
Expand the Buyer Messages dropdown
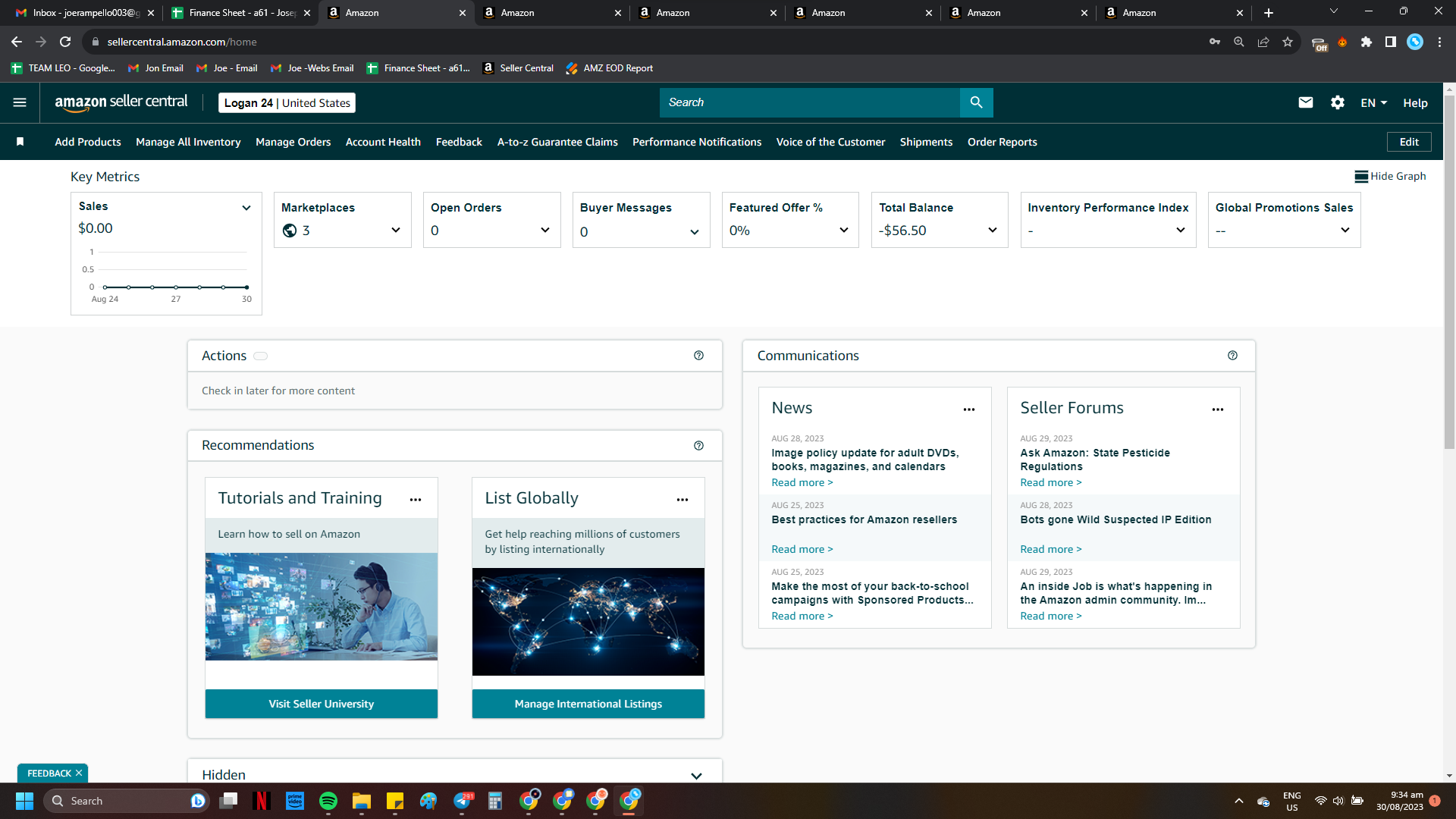click(x=694, y=232)
